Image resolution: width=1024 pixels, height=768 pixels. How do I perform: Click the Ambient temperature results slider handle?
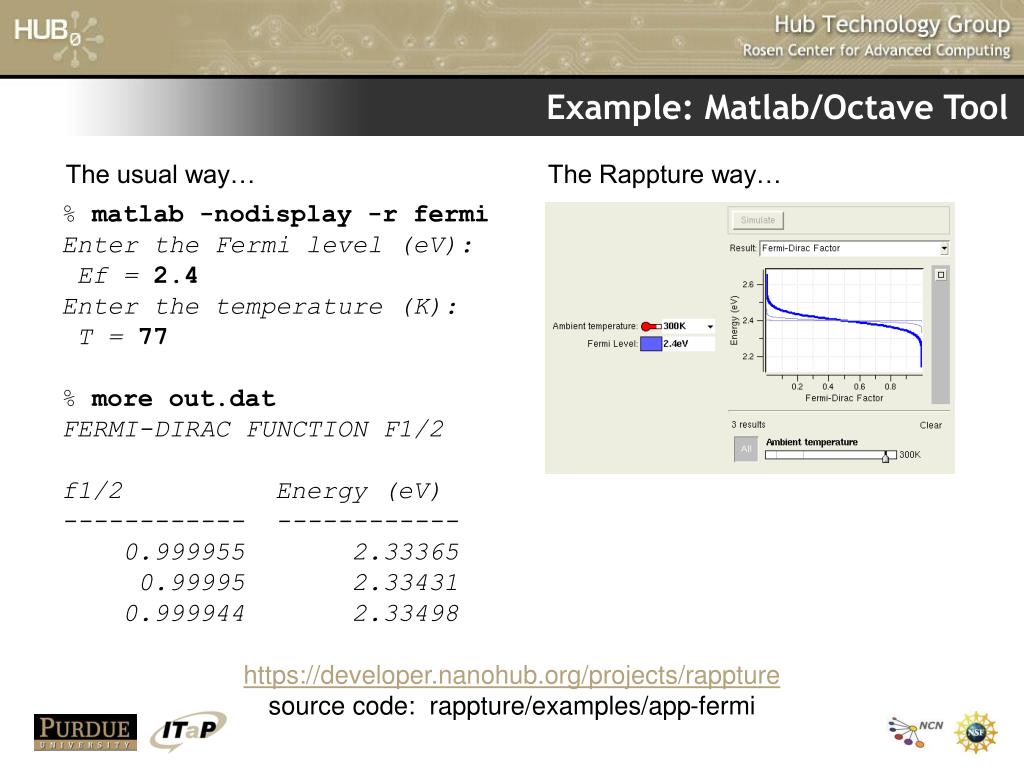886,456
